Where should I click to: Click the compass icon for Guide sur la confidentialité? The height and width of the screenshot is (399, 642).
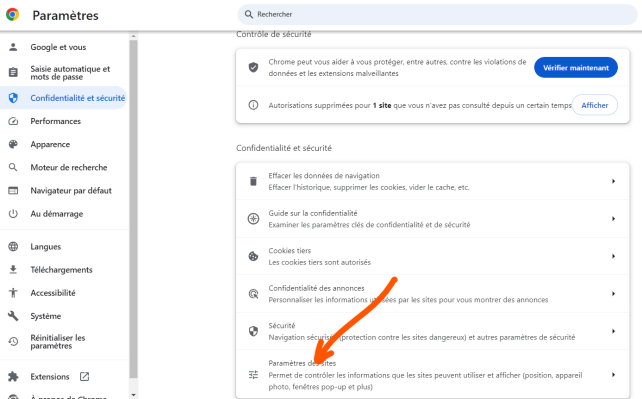pos(253,219)
